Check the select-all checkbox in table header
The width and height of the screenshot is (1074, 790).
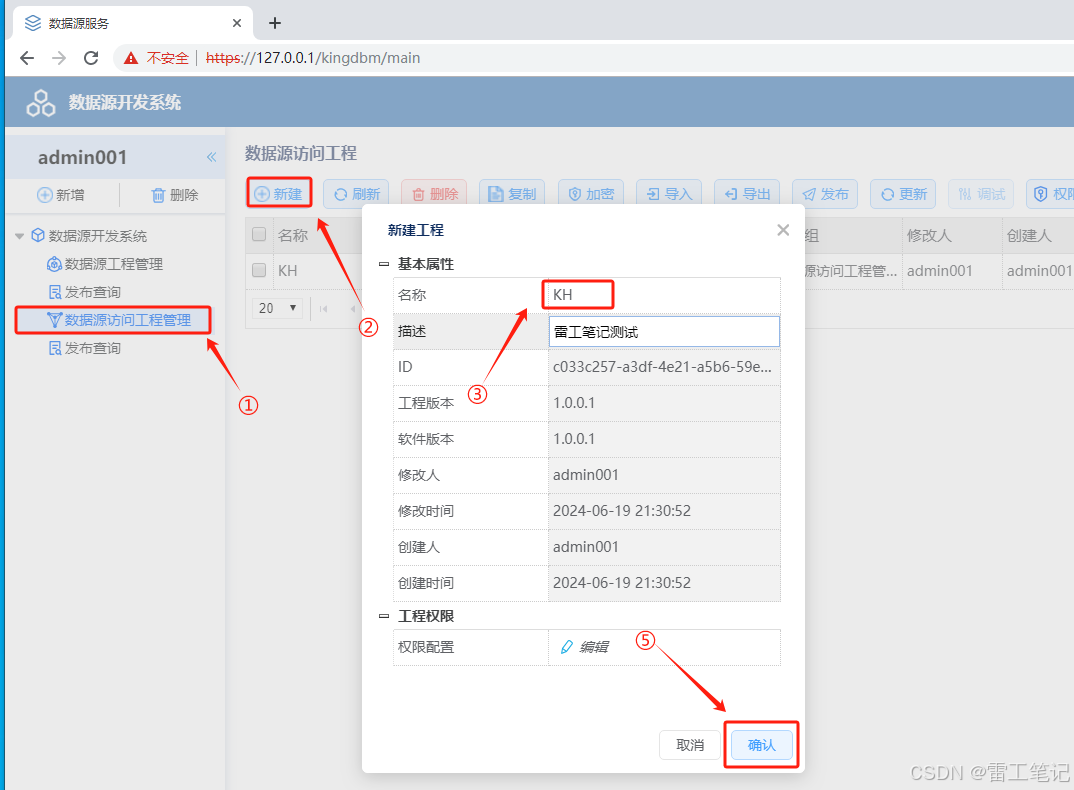[x=257, y=234]
